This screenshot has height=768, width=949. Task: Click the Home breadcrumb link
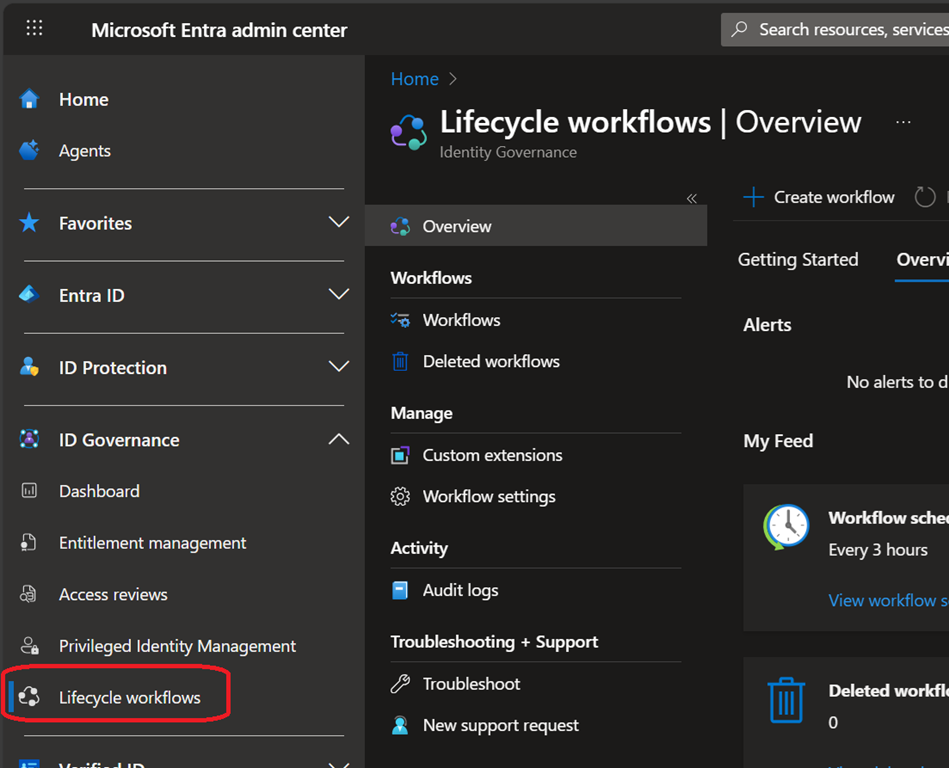414,79
